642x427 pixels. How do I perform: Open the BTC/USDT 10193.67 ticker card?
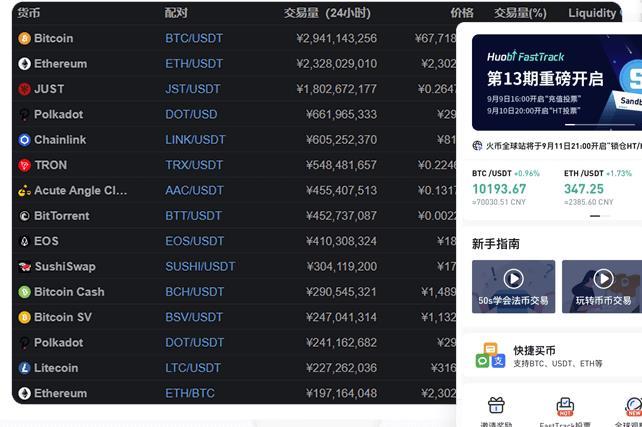[x=506, y=188]
